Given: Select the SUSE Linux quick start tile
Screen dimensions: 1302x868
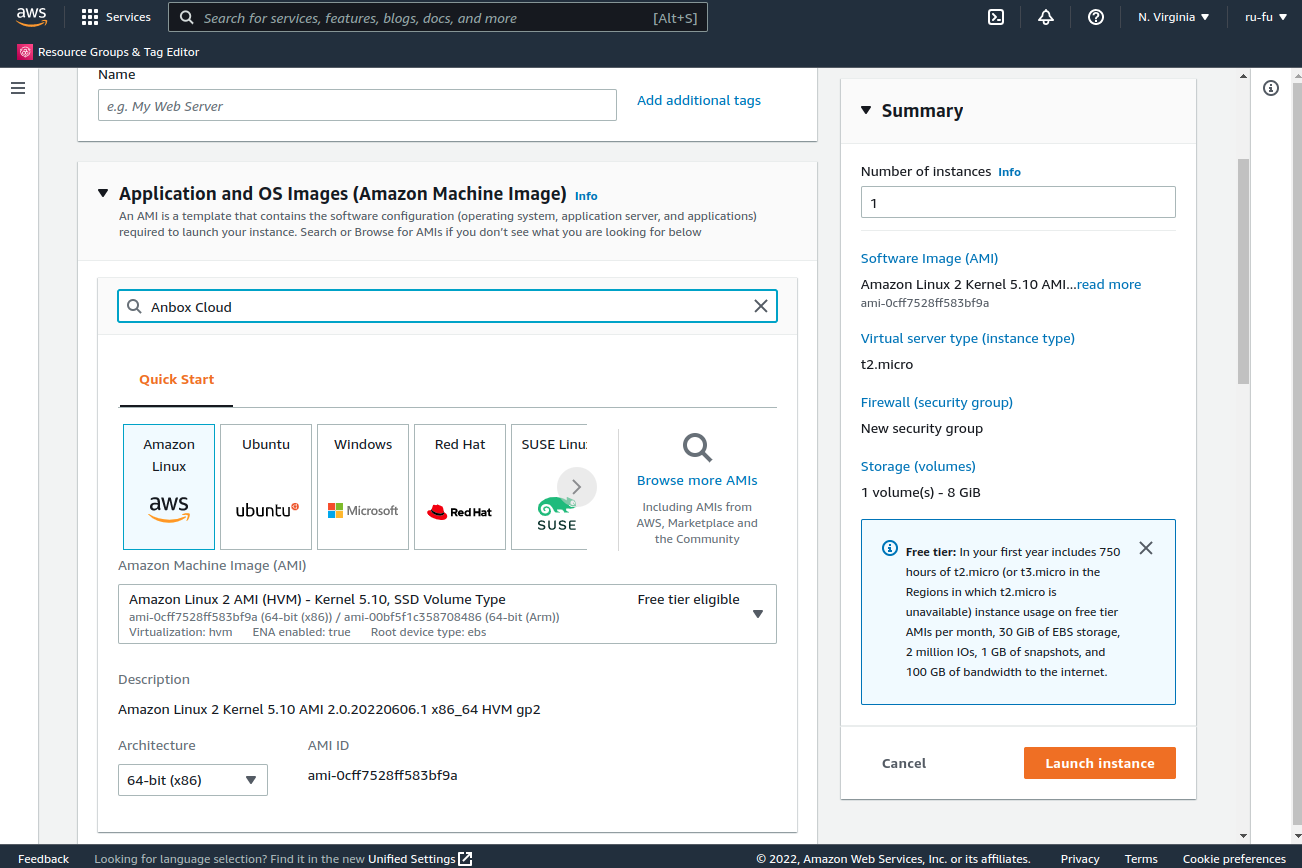Looking at the screenshot, I should click(x=549, y=487).
